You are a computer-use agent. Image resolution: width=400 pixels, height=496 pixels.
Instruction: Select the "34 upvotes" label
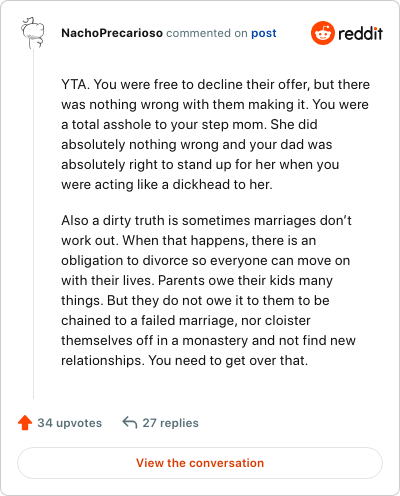click(x=70, y=423)
